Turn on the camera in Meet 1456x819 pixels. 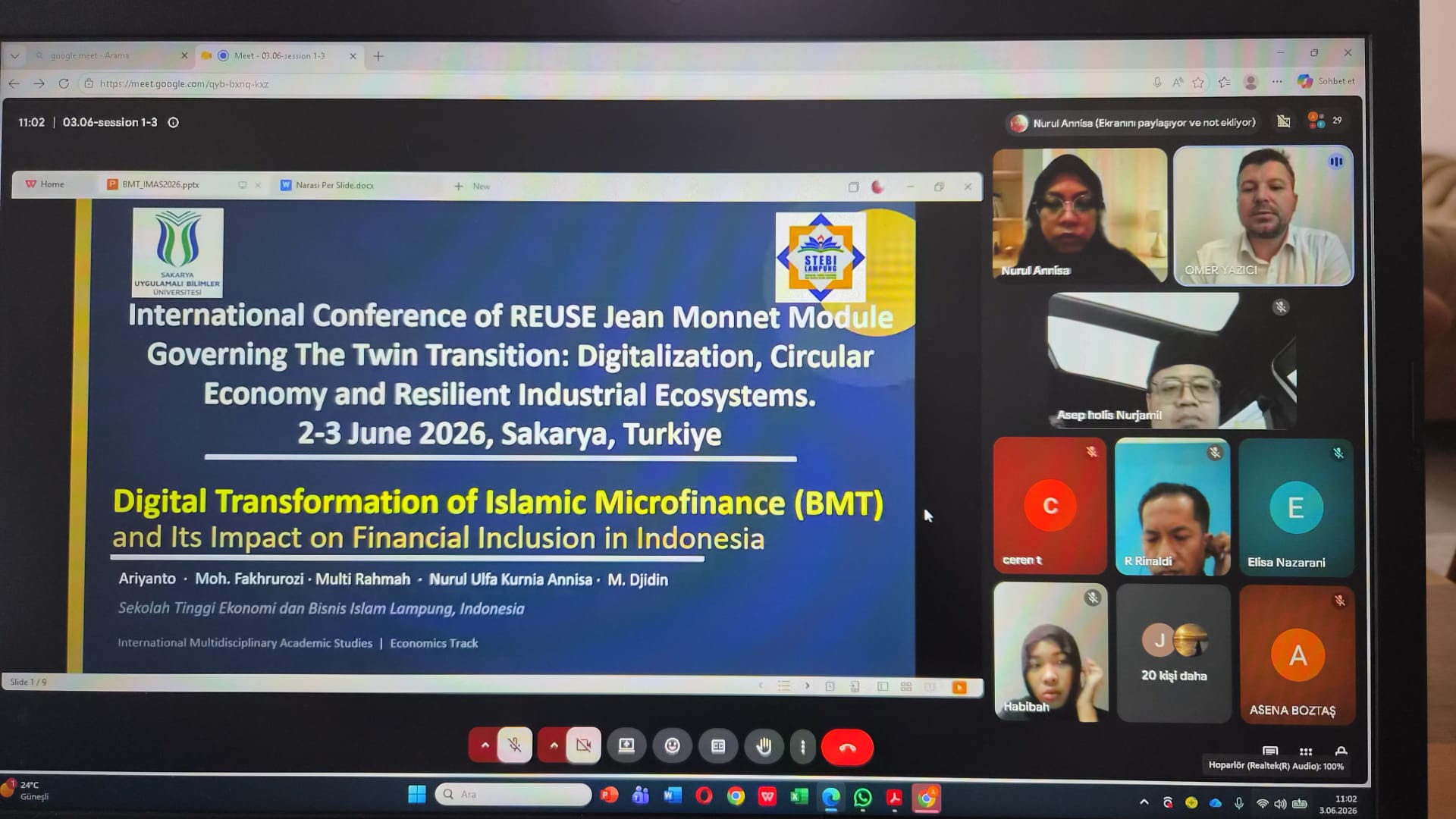[x=583, y=745]
